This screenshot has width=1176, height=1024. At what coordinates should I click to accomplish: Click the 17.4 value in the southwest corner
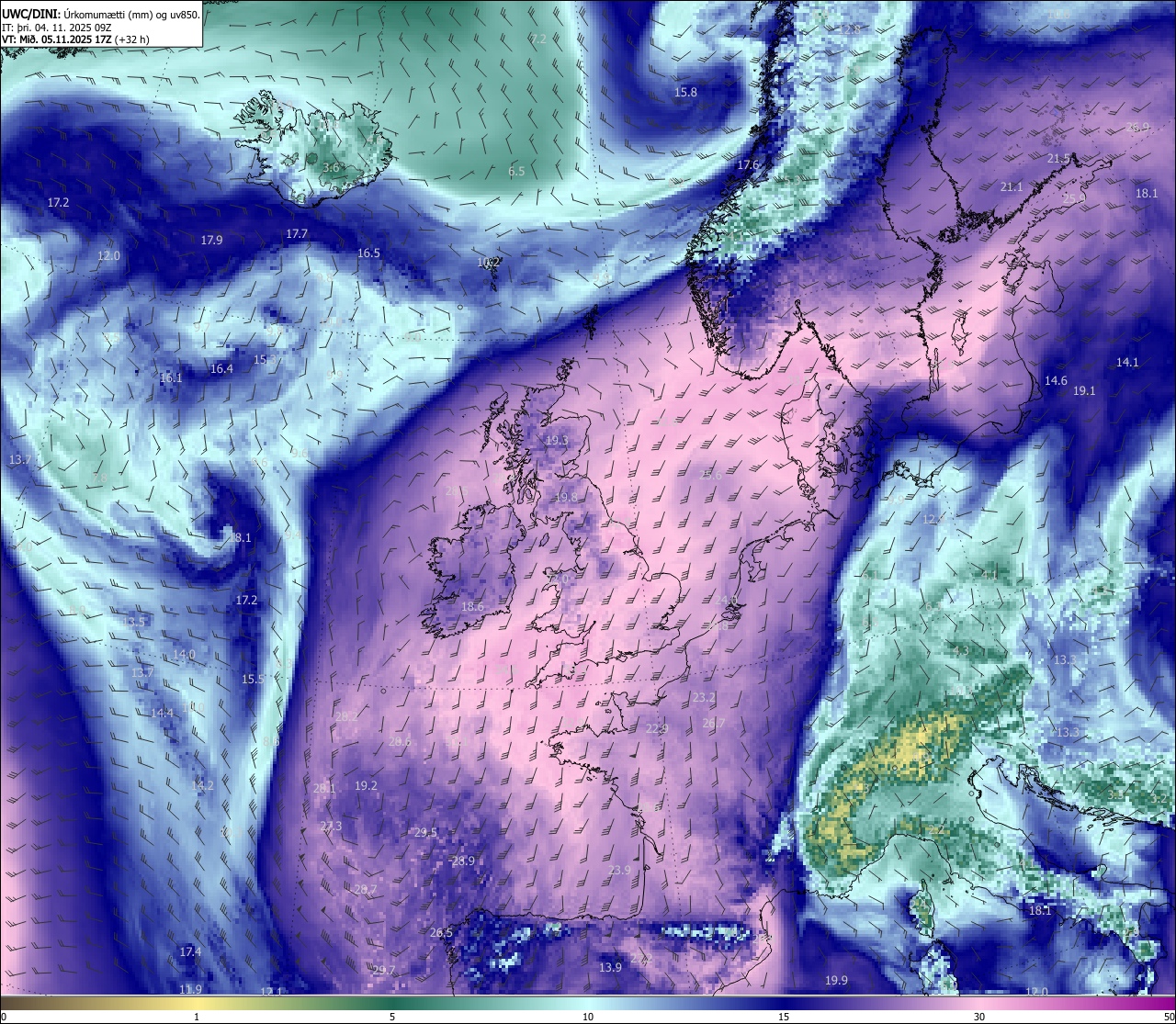(190, 951)
